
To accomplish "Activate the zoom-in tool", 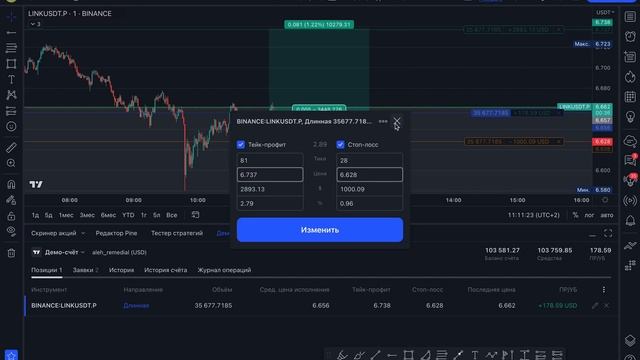I will (x=11, y=163).
